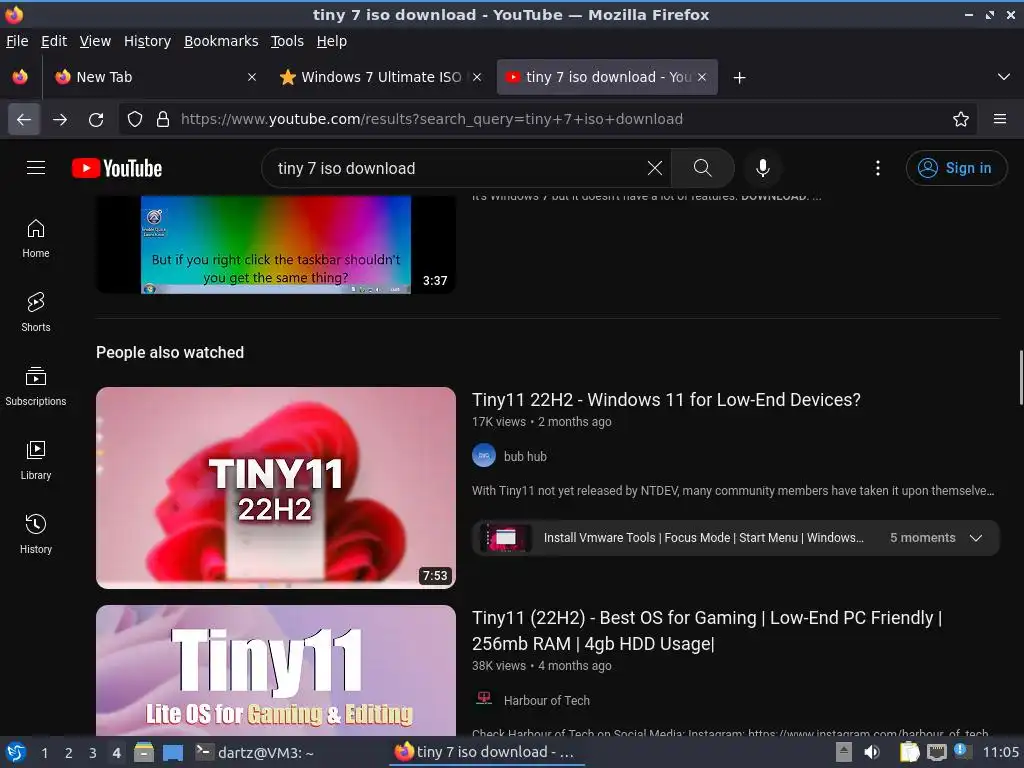Switch to workspace 4 in taskbar
The height and width of the screenshot is (768, 1024).
(x=117, y=753)
